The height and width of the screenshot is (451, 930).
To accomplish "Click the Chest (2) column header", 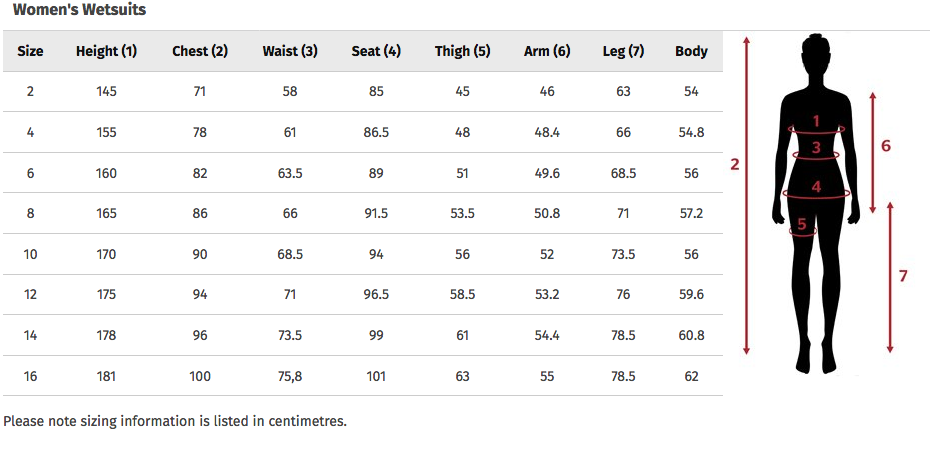I will pyautogui.click(x=200, y=51).
